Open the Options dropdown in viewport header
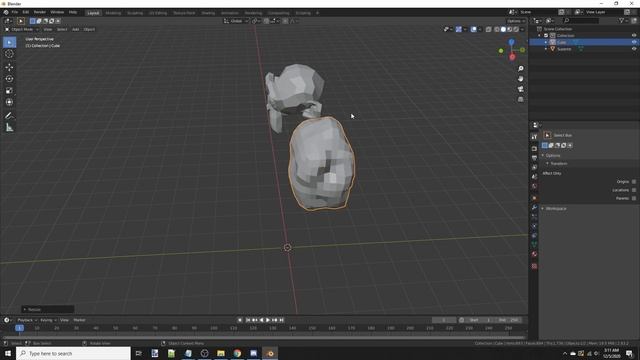Image resolution: width=640 pixels, height=360 pixels. click(x=516, y=21)
